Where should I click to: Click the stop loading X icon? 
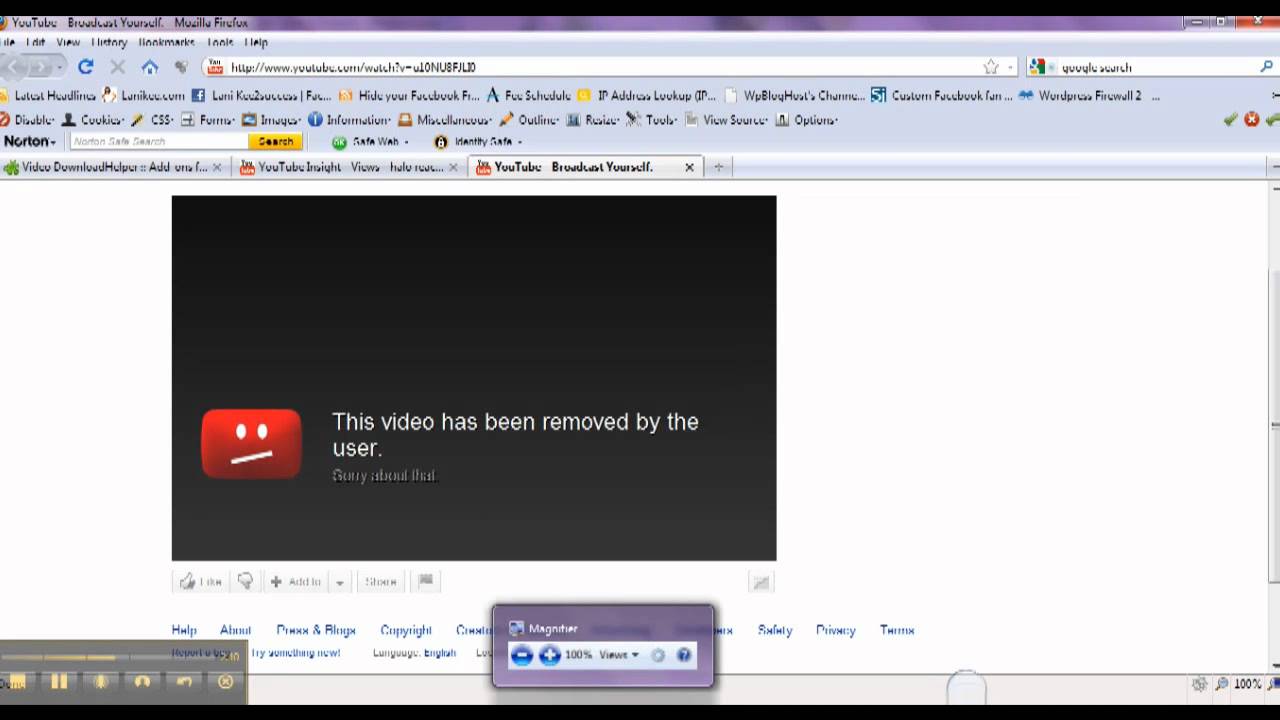[118, 67]
